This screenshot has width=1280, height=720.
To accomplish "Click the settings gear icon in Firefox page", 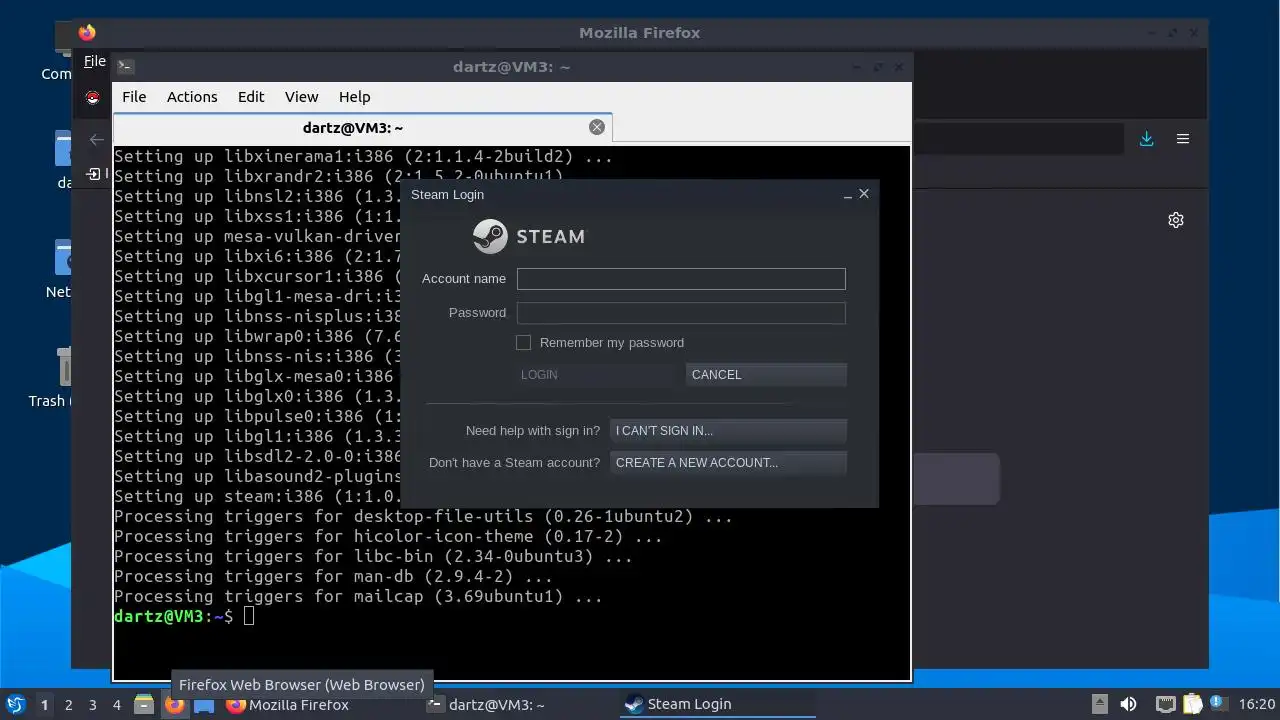I will tap(1176, 220).
